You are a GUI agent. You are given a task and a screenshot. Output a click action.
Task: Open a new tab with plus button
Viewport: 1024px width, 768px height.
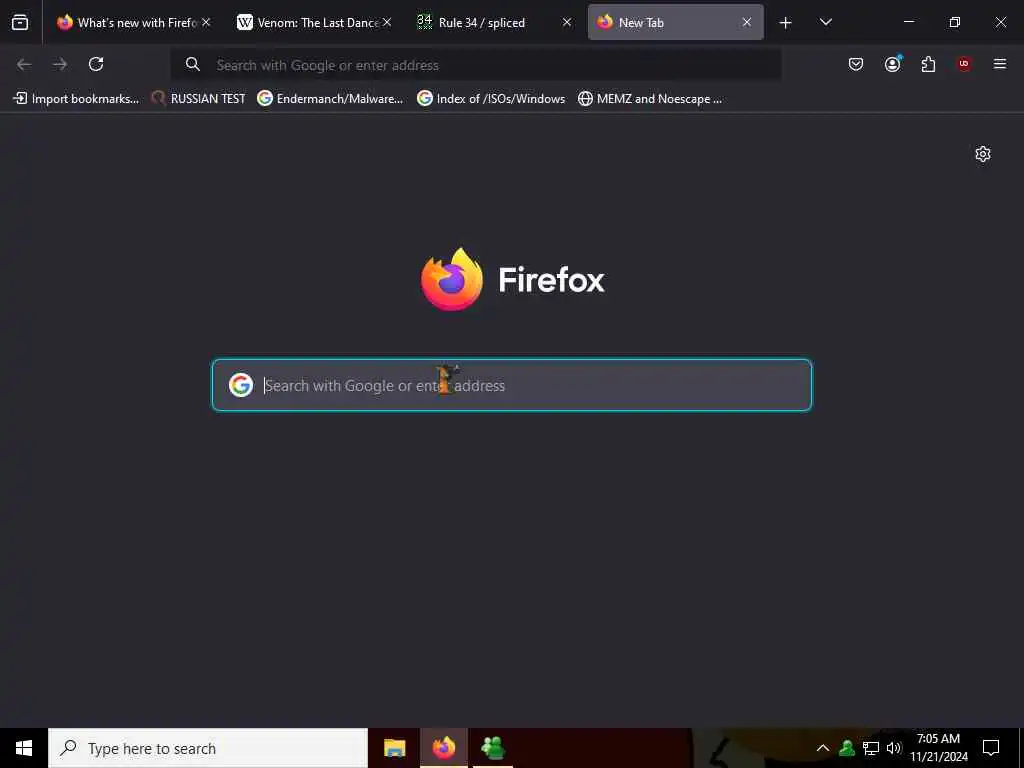click(785, 23)
